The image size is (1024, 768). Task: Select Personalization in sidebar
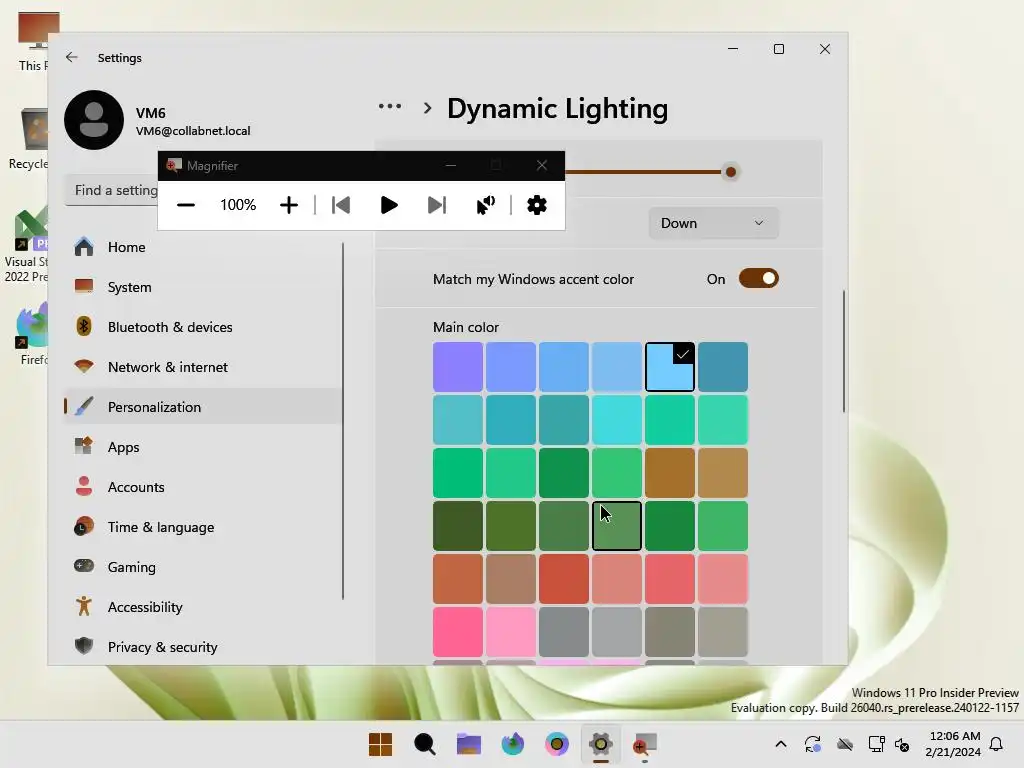click(x=202, y=407)
